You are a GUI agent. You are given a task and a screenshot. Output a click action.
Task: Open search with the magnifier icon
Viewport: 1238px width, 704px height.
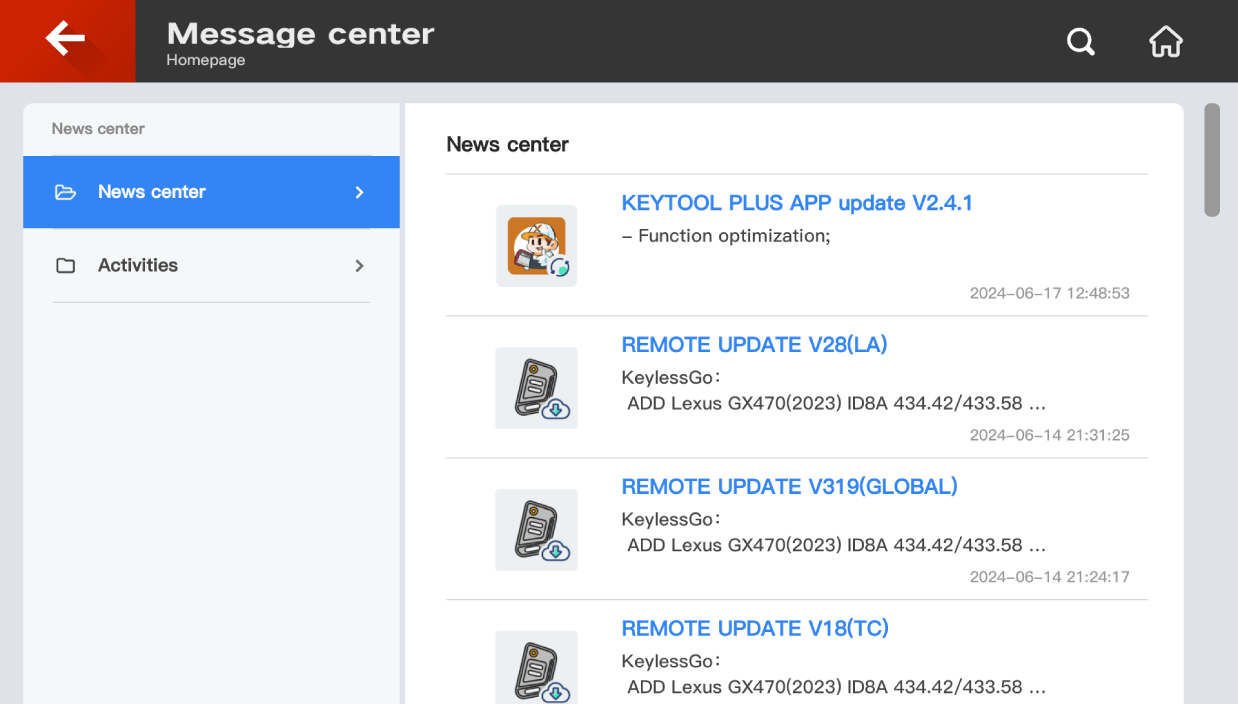pos(1081,42)
